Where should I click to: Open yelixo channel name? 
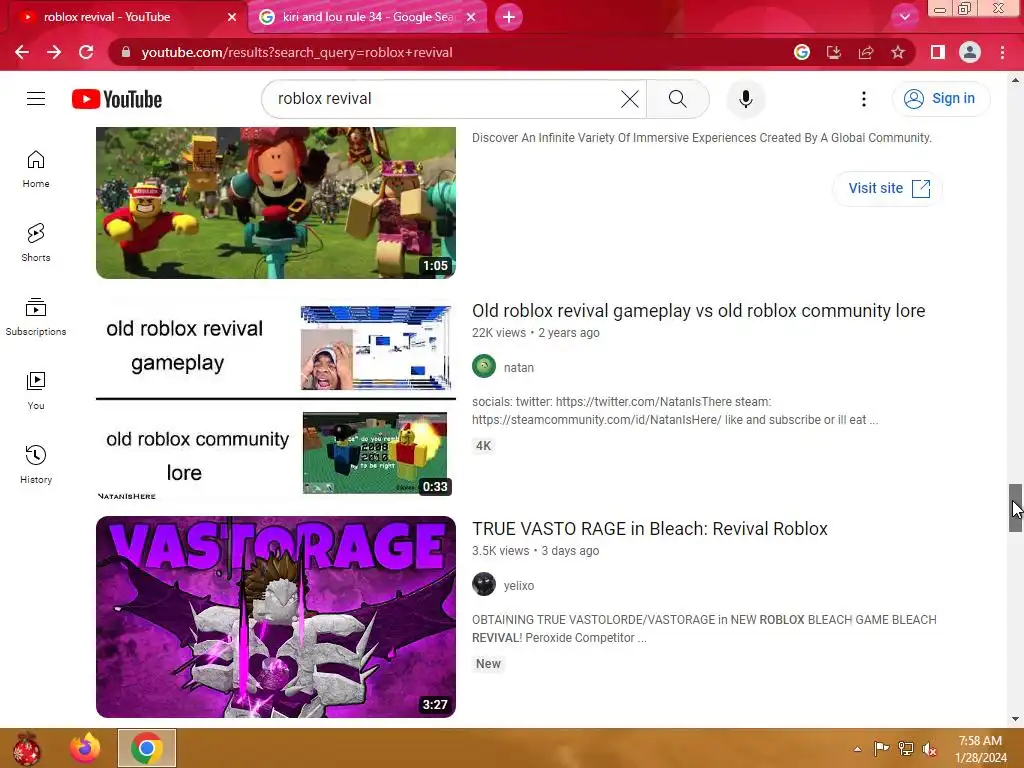pyautogui.click(x=519, y=586)
